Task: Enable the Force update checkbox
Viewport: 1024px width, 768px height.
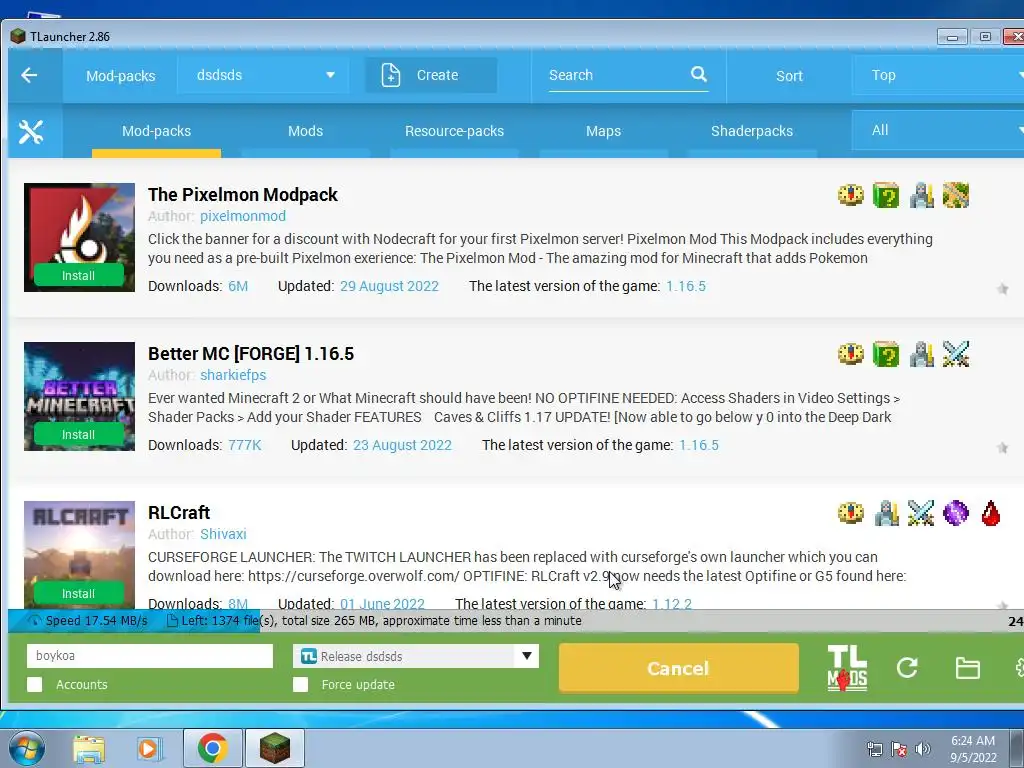Action: [300, 684]
